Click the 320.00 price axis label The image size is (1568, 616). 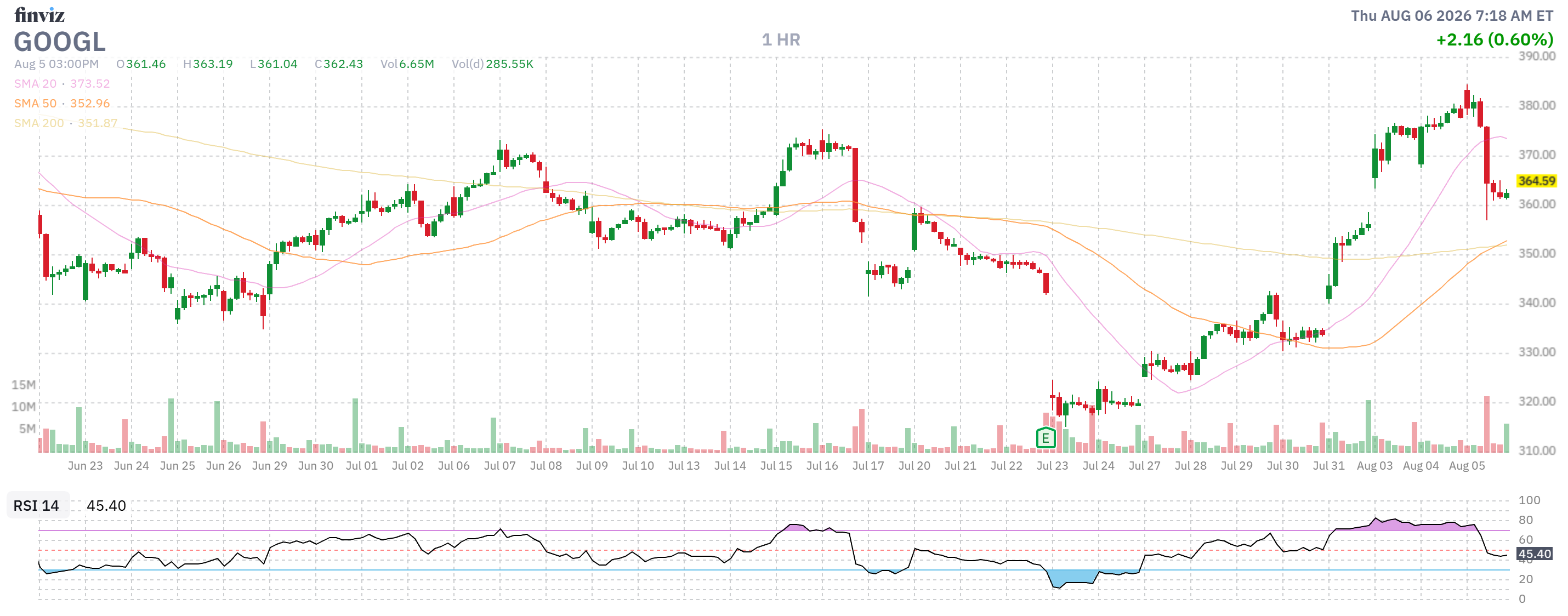[x=1536, y=401]
